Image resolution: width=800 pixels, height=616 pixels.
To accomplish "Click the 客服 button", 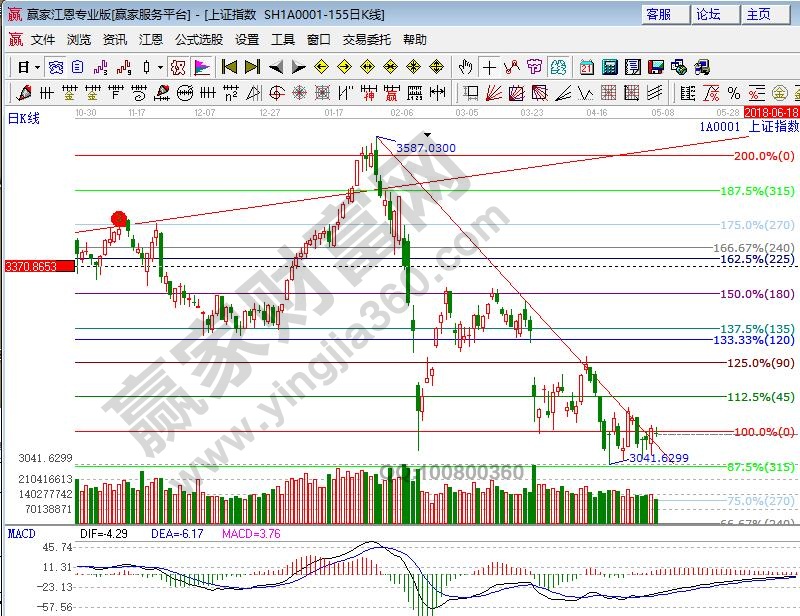I will pyautogui.click(x=666, y=14).
